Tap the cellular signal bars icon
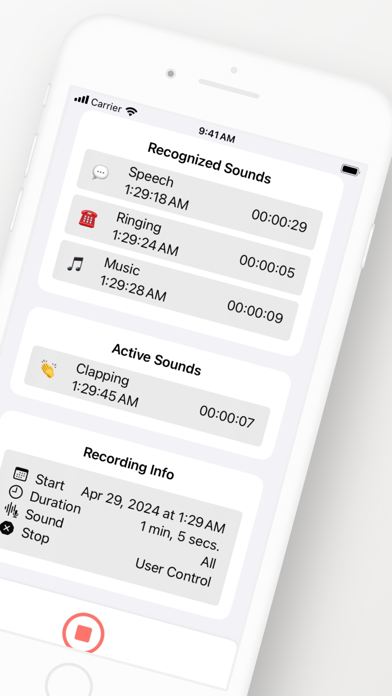Viewport: 392px width, 696px height. pos(81,99)
